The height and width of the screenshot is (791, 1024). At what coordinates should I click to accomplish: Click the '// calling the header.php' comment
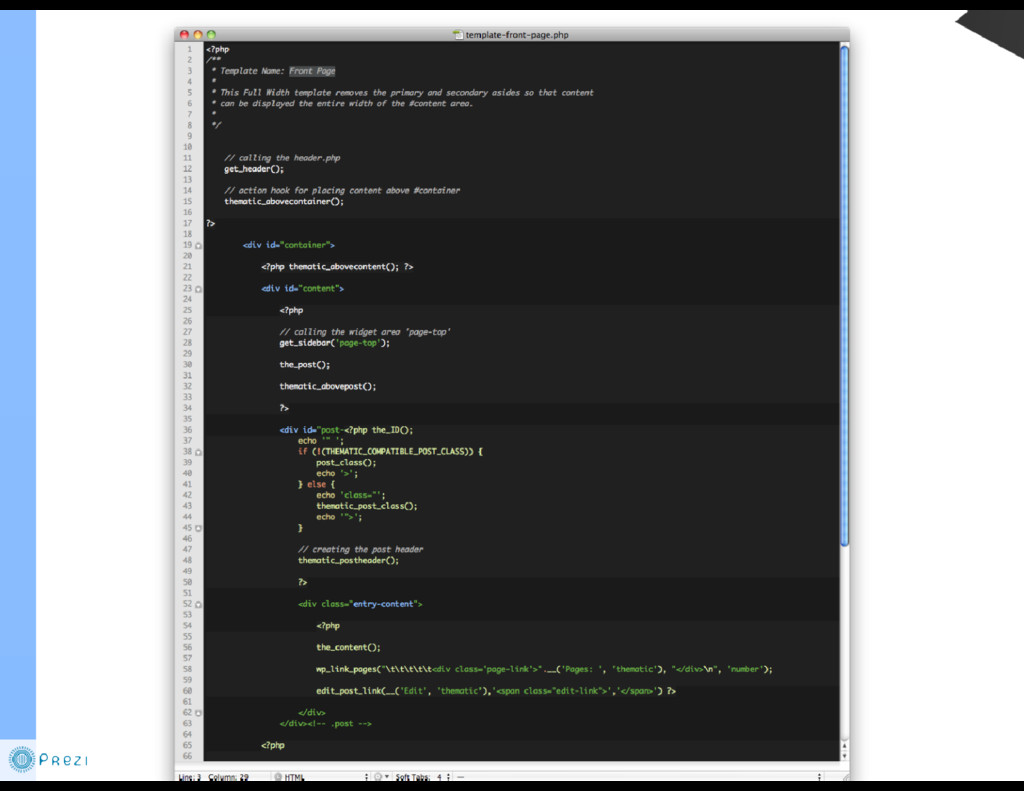(x=282, y=157)
